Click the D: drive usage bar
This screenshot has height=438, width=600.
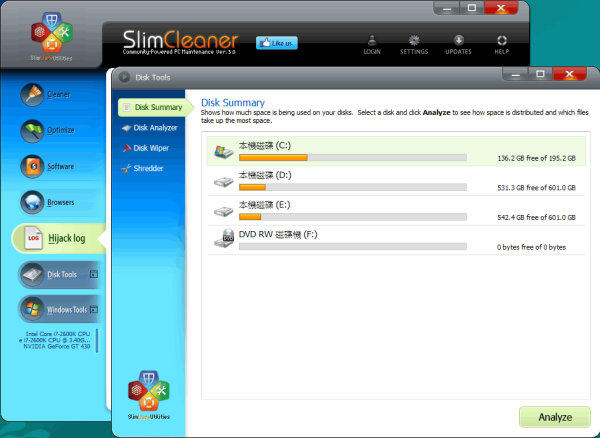pyautogui.click(x=352, y=187)
